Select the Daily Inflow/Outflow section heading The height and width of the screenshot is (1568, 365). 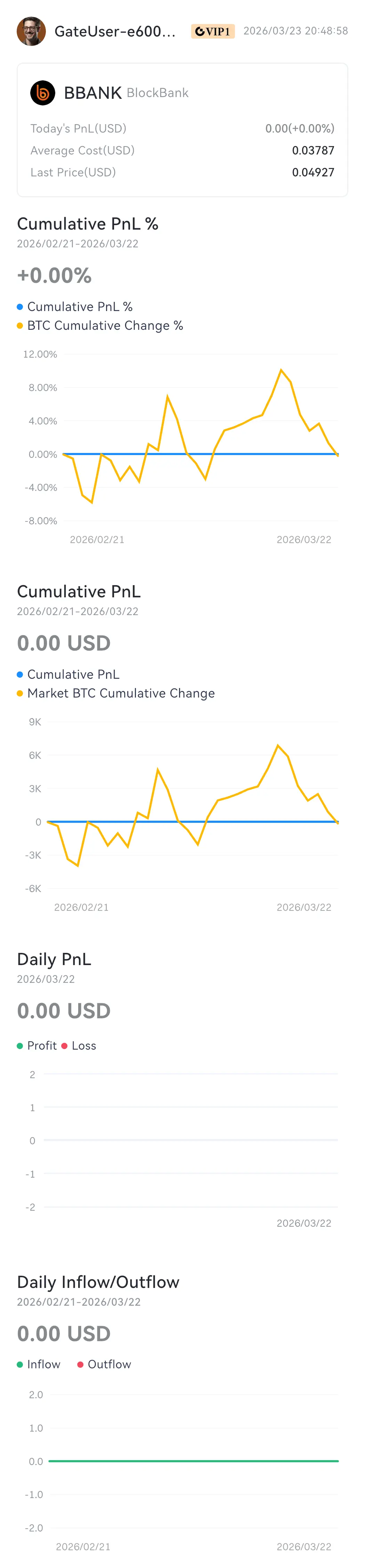pos(98,1282)
